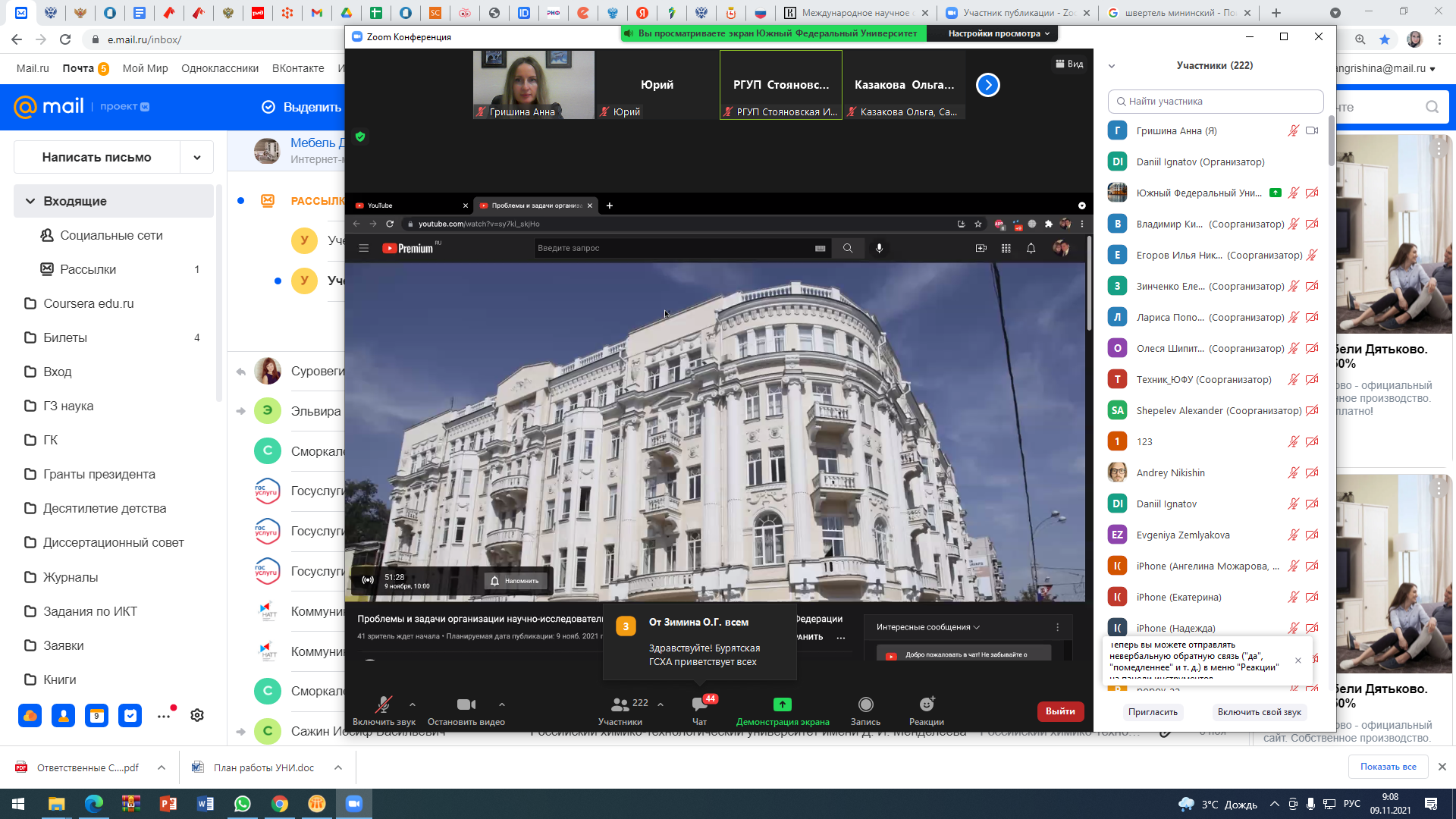Click Пригласить button in participants panel
The height and width of the screenshot is (819, 1456).
coord(1153,712)
